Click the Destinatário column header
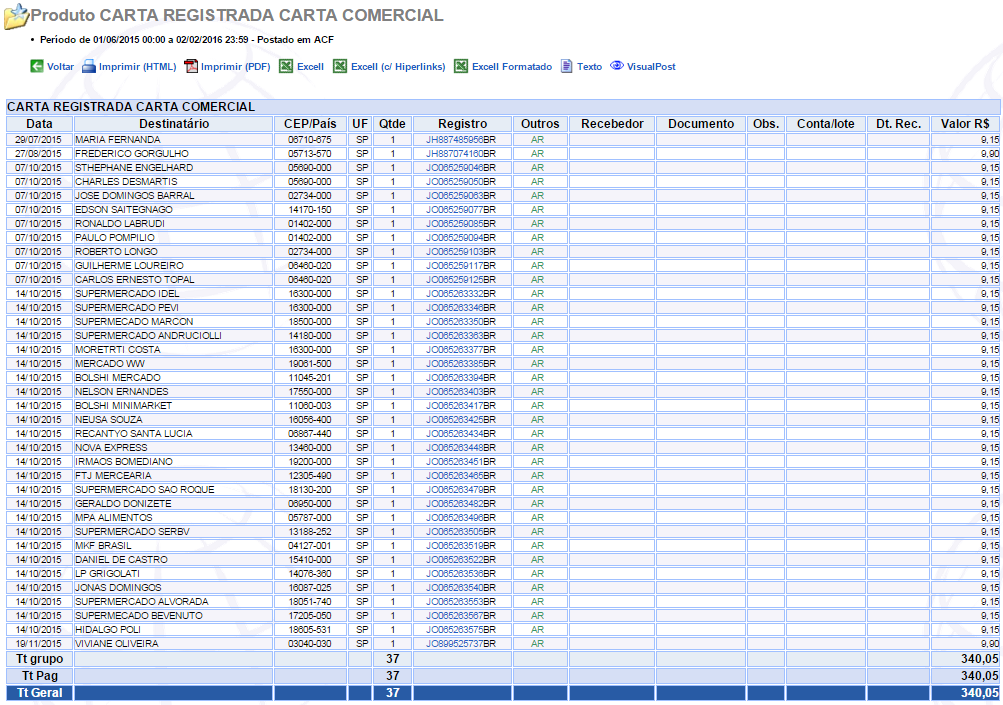 click(173, 124)
